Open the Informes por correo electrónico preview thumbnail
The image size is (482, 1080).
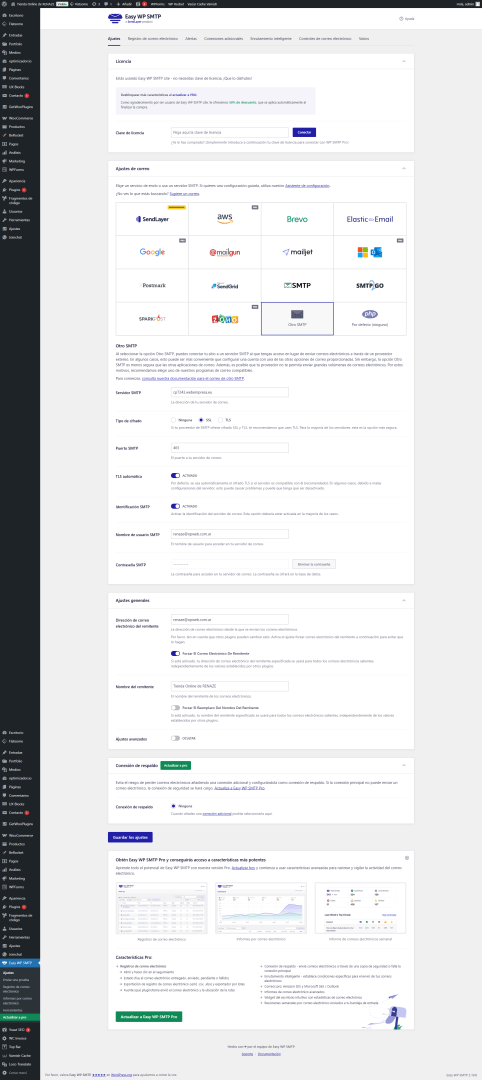pos(261,908)
